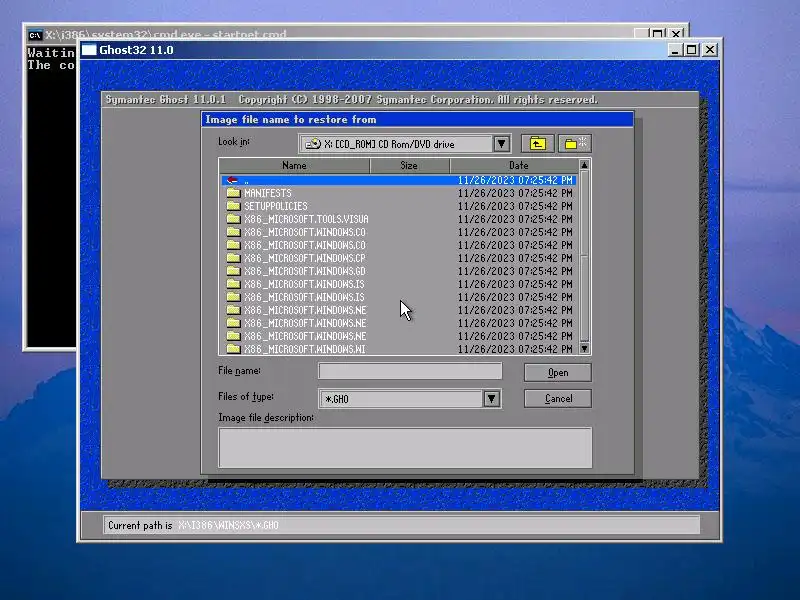Click the MANIFESTS folder icon
The image size is (800, 600).
[x=233, y=193]
